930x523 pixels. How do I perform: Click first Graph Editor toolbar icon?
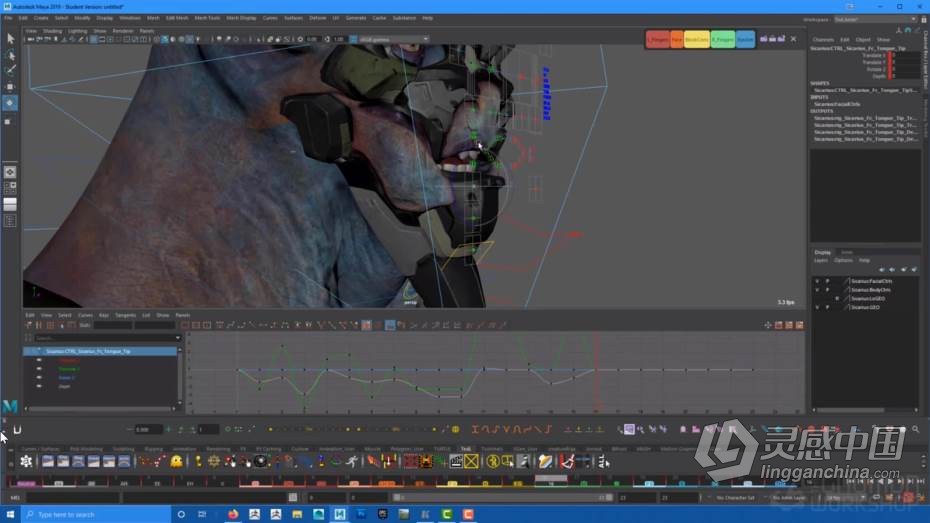tap(28, 325)
